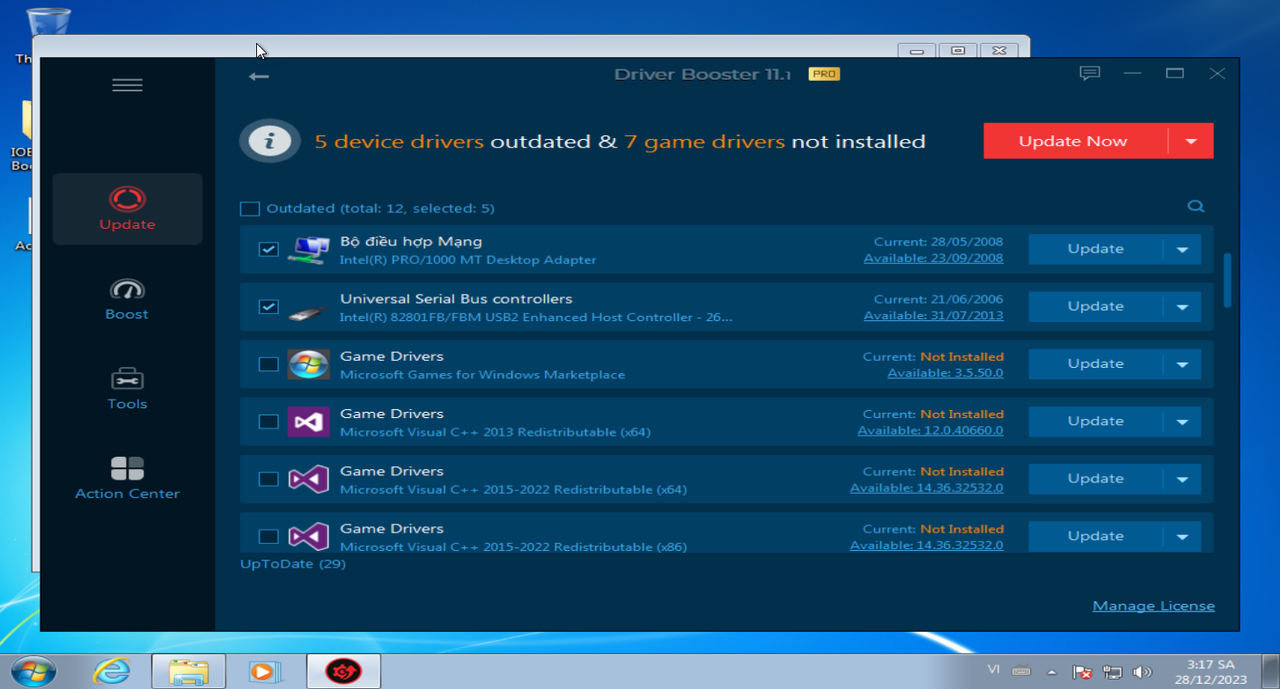
Task: Show hidden tray icons arrow
Action: tap(1051, 671)
